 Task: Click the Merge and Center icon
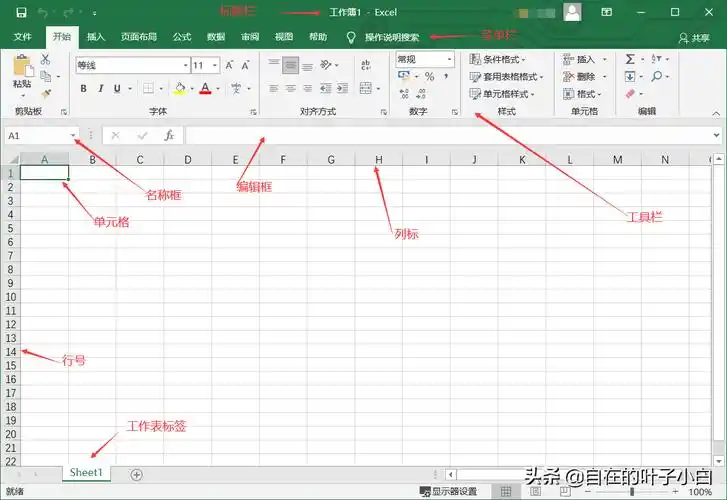[x=366, y=88]
